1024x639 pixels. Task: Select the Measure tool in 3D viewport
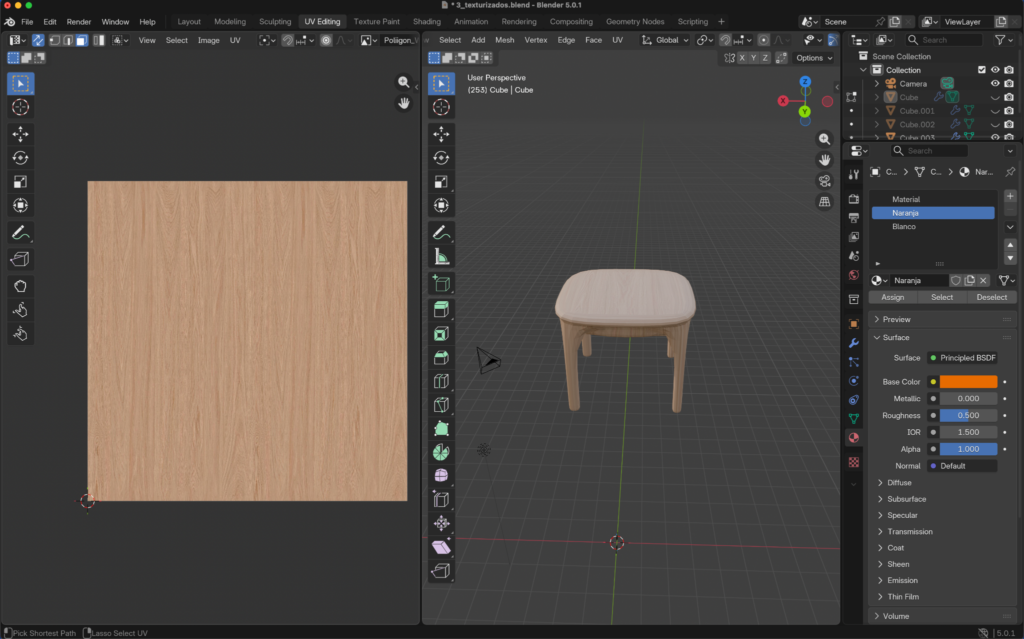point(441,256)
